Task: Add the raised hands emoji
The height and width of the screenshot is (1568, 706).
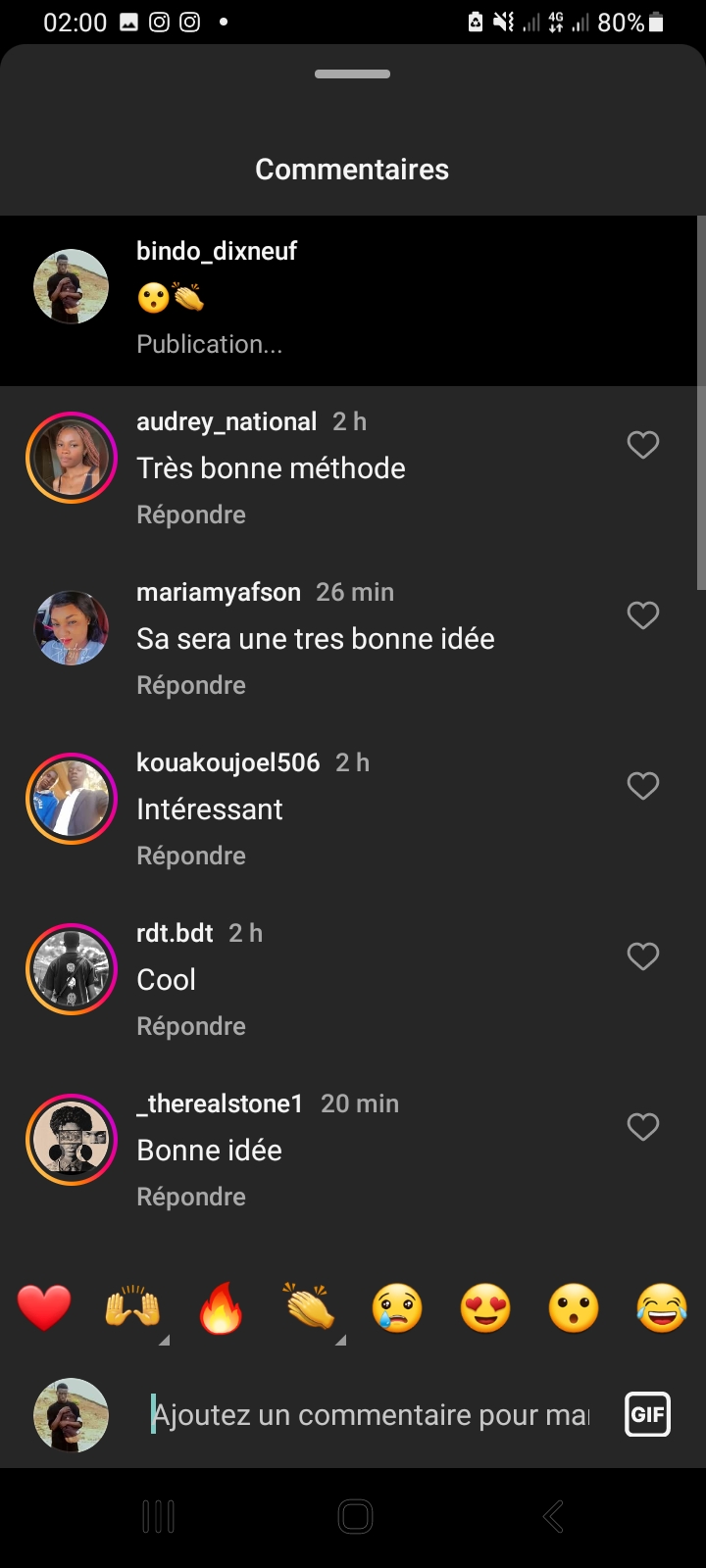Action: (x=132, y=1308)
